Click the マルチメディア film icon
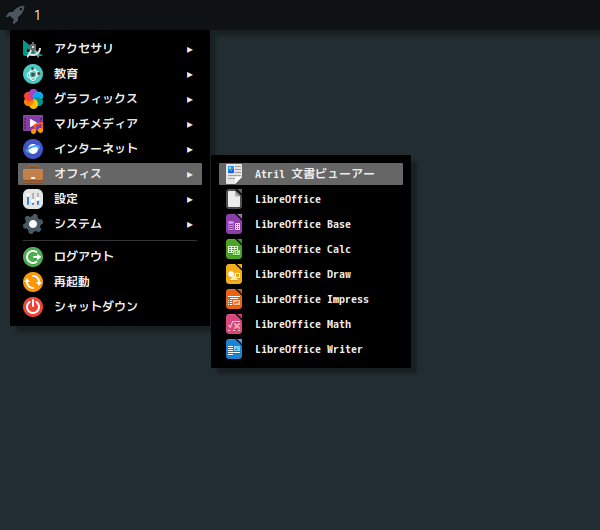This screenshot has width=600, height=530. [x=33, y=124]
